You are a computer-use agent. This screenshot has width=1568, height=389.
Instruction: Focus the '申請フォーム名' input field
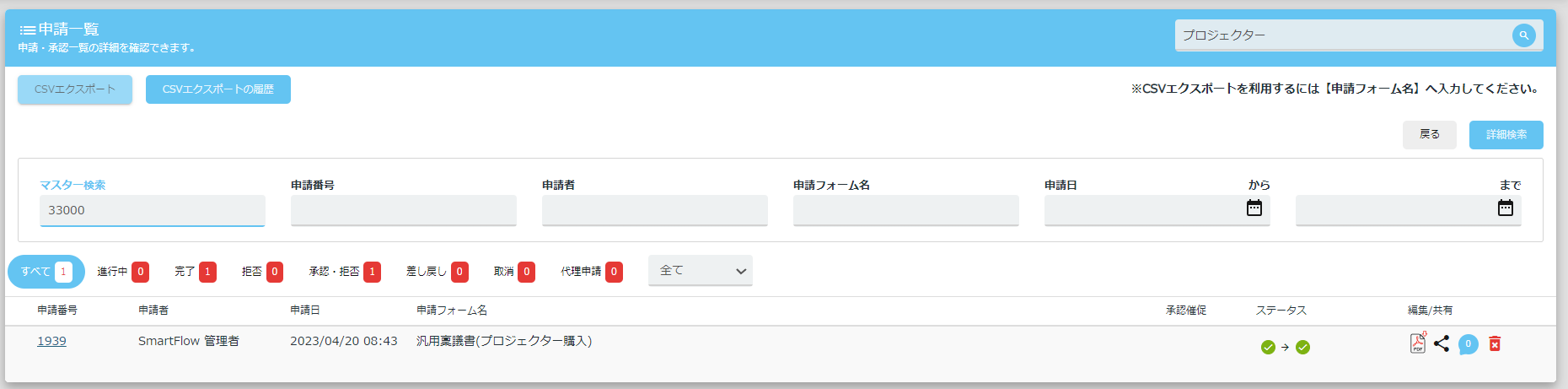[x=905, y=210]
